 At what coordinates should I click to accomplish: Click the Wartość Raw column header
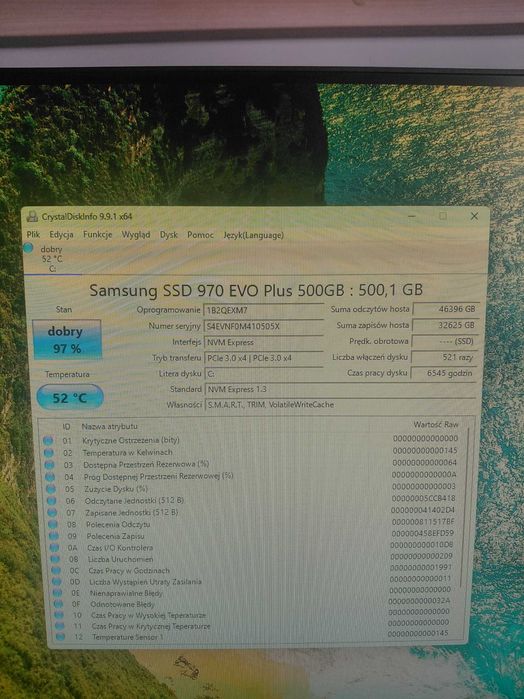pos(435,424)
